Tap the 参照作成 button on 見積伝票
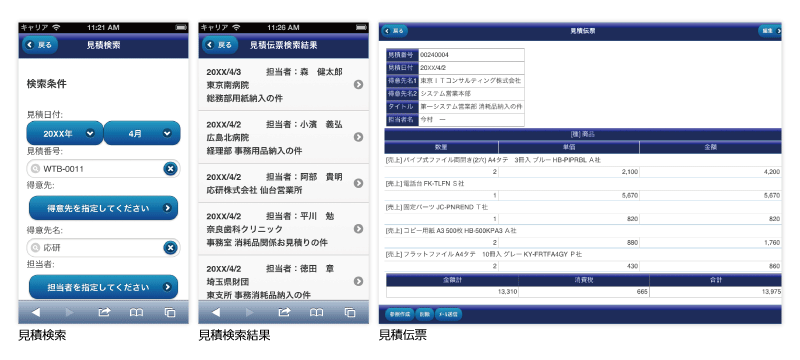The height and width of the screenshot is (360, 800). 399,315
